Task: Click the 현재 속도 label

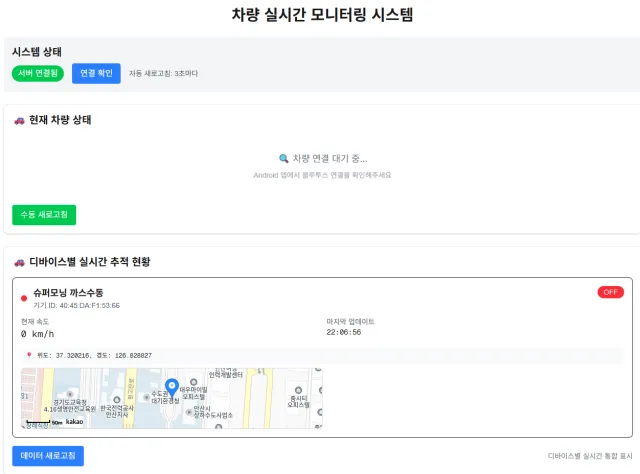Action: (35, 322)
